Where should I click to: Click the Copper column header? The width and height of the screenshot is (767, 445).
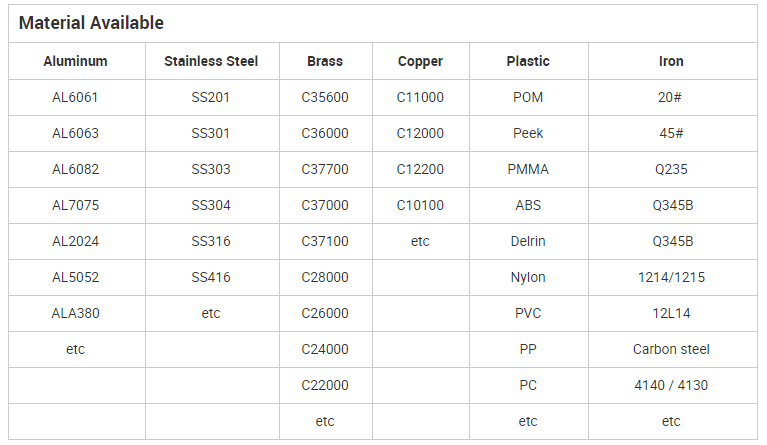click(420, 61)
